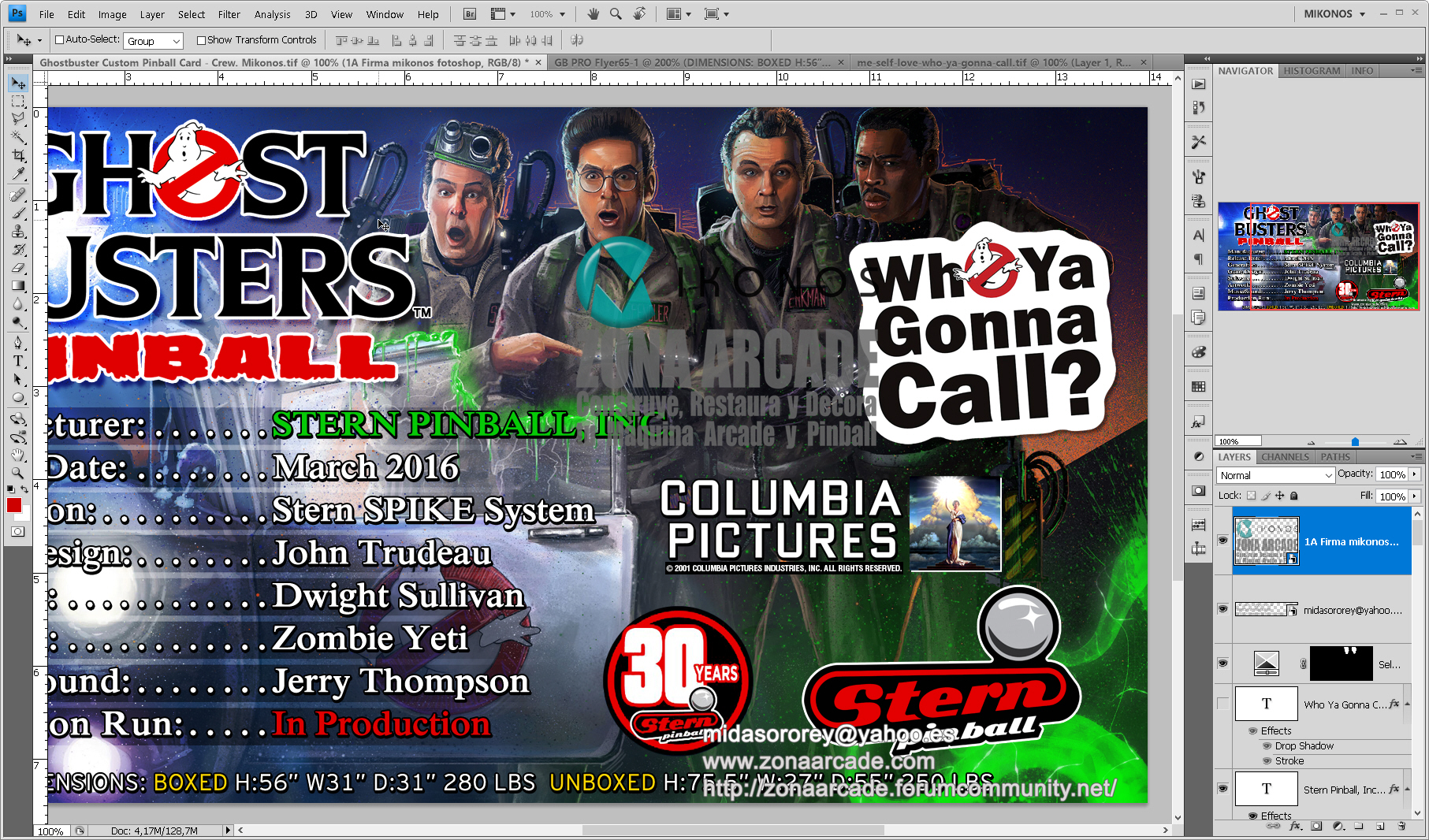Select the Blur tool
The image size is (1429, 840).
pyautogui.click(x=18, y=303)
